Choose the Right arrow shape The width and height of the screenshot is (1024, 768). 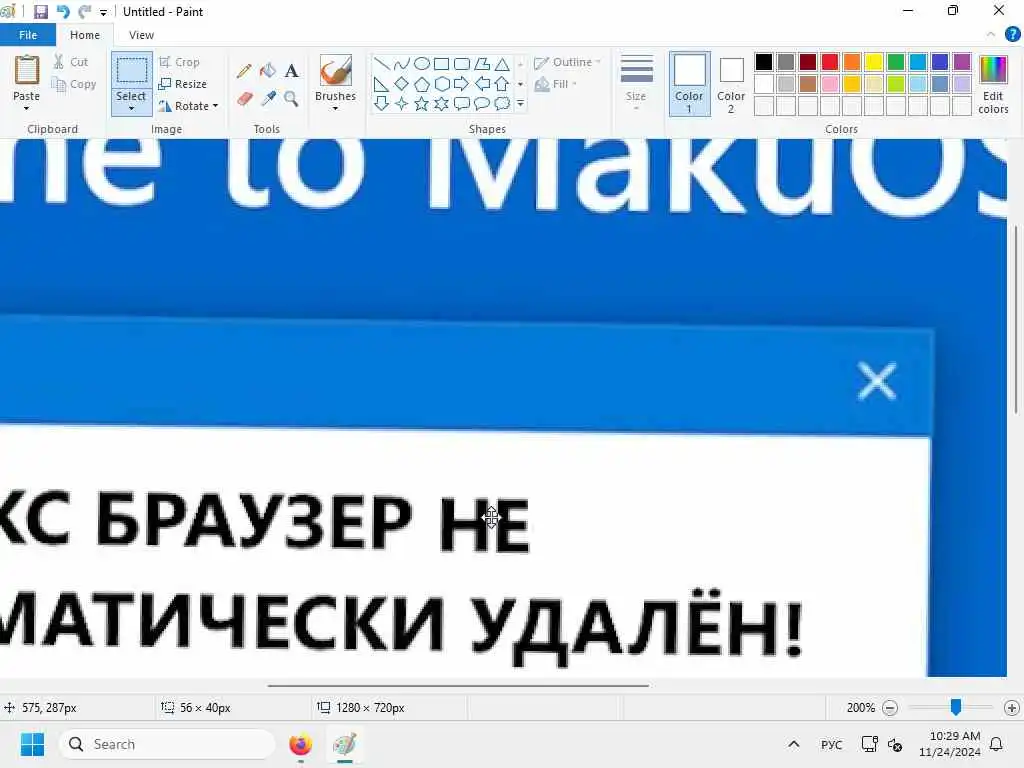click(462, 84)
